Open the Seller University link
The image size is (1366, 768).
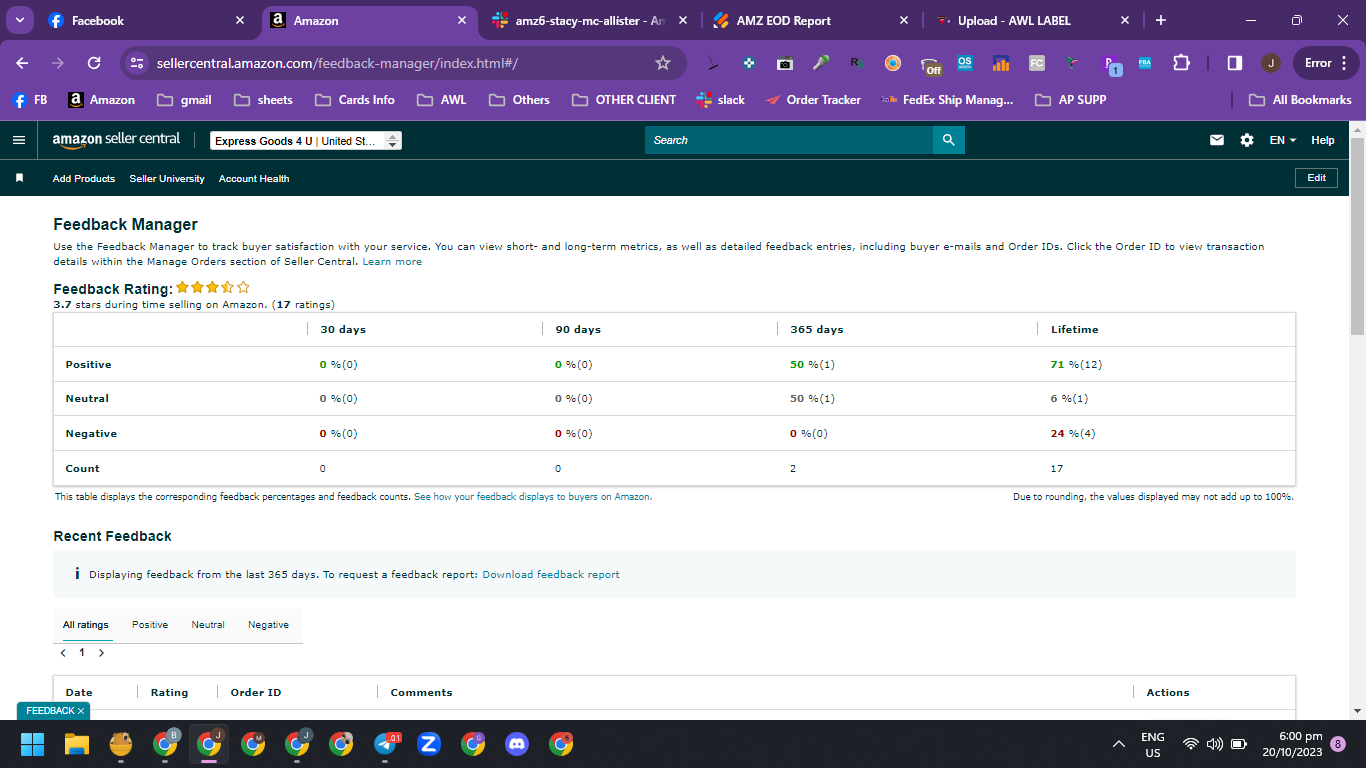click(x=167, y=179)
